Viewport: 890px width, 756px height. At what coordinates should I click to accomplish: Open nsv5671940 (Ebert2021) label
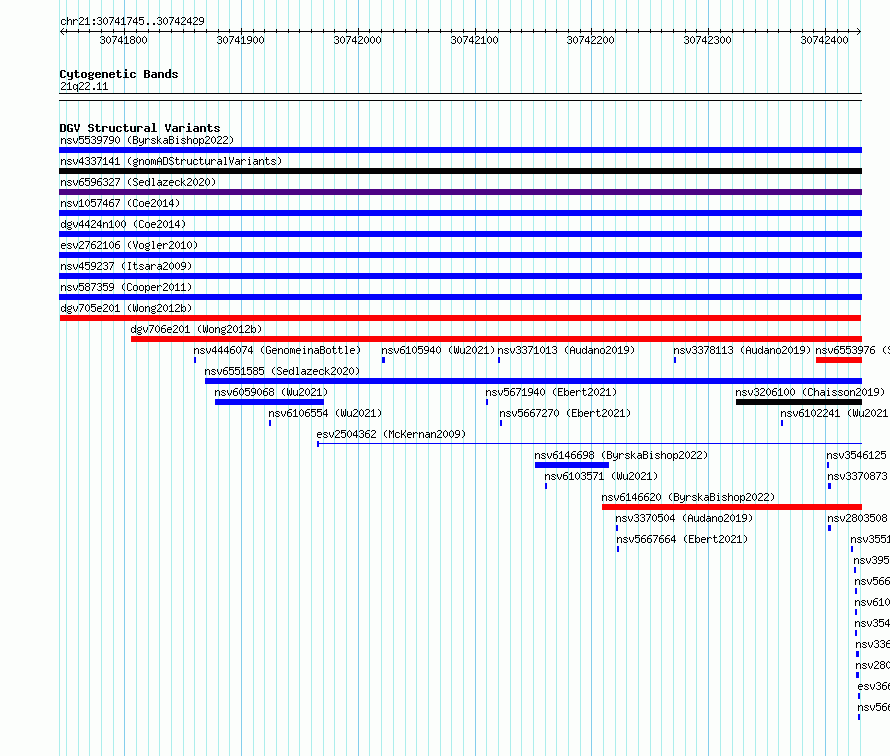coord(551,392)
